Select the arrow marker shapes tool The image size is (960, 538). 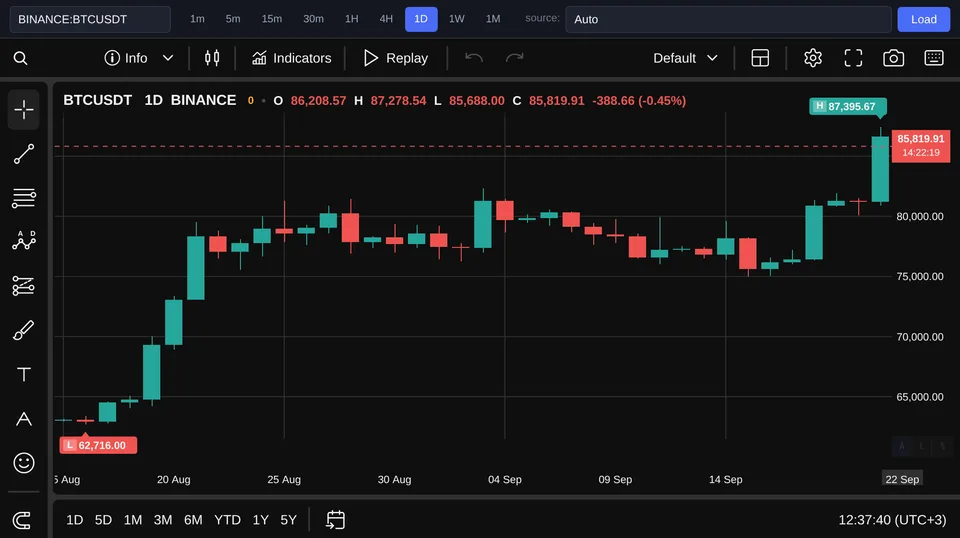pyautogui.click(x=24, y=419)
